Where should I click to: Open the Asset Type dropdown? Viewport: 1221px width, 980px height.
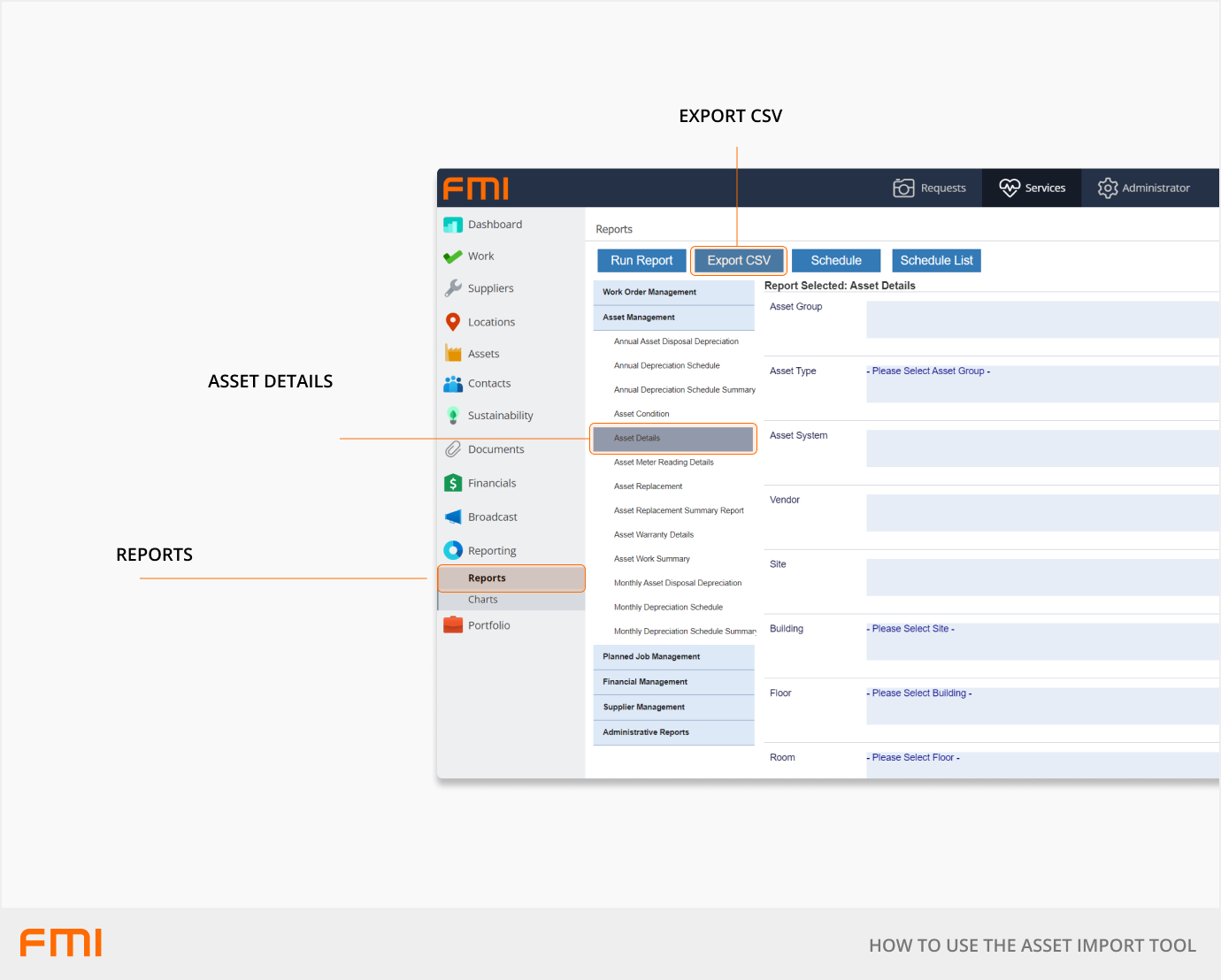click(x=1041, y=384)
